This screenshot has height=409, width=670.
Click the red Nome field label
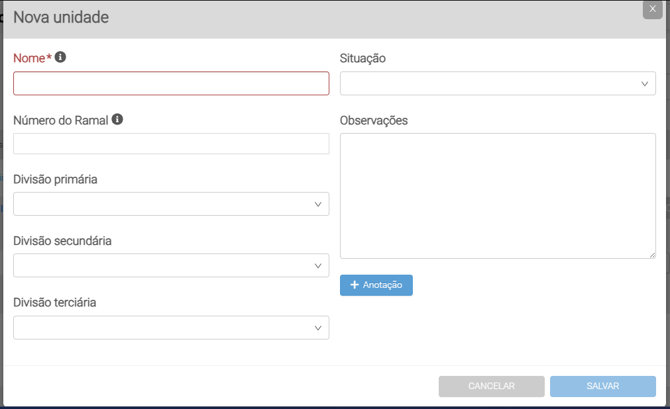point(30,59)
